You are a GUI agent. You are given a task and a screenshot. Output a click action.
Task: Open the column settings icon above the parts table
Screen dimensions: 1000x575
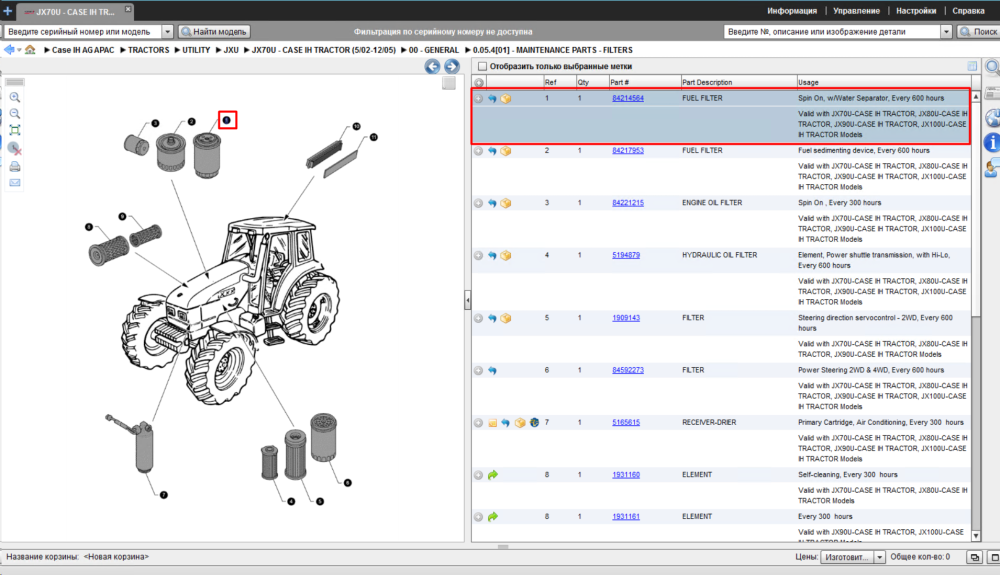click(972, 66)
